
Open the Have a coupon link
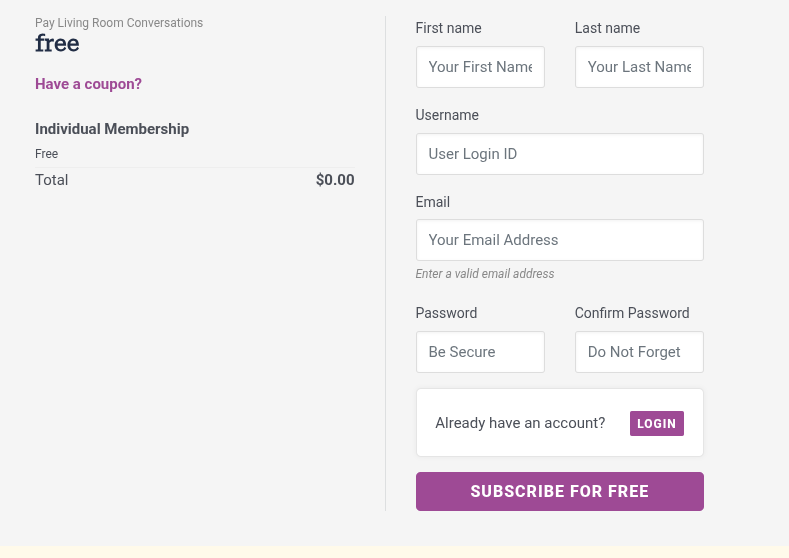(x=88, y=84)
